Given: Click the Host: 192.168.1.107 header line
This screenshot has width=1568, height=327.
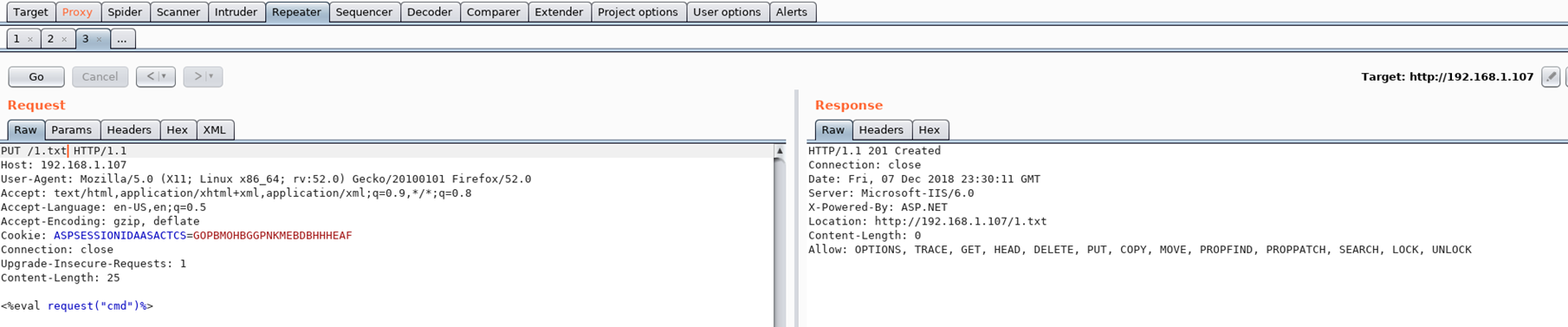Looking at the screenshot, I should pos(63,165).
